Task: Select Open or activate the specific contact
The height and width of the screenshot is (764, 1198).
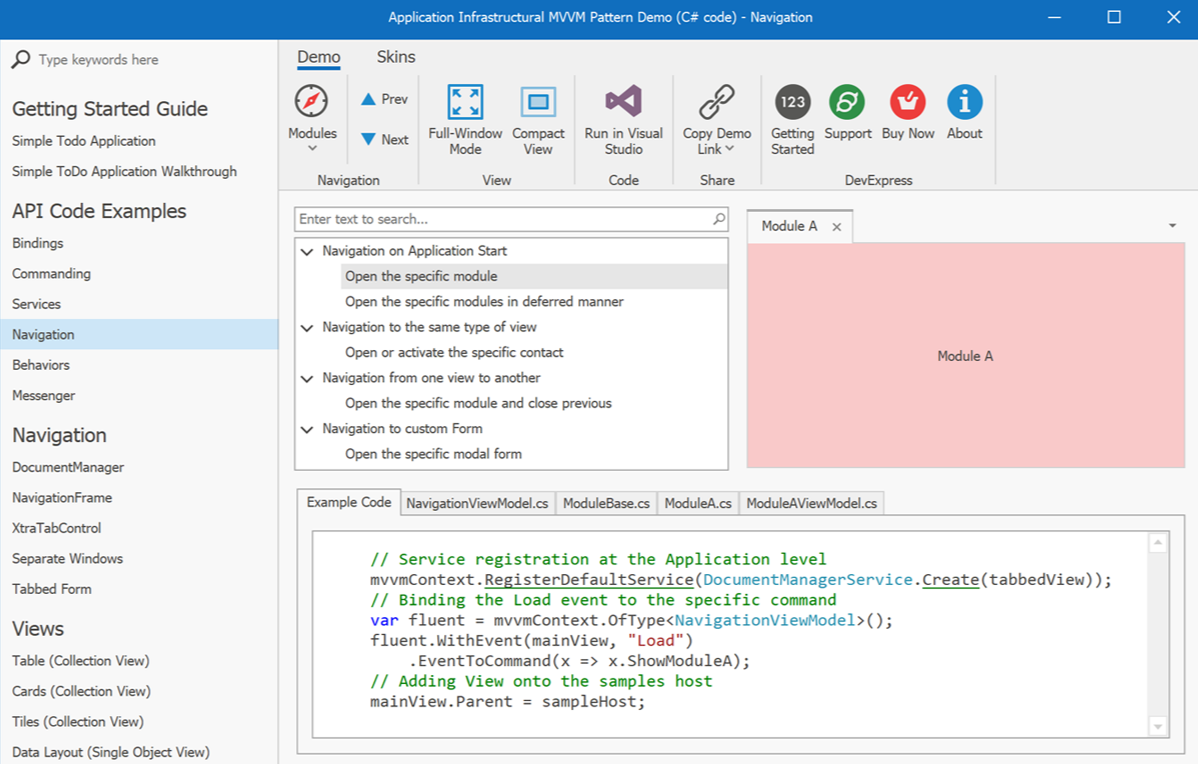Action: pos(533,352)
